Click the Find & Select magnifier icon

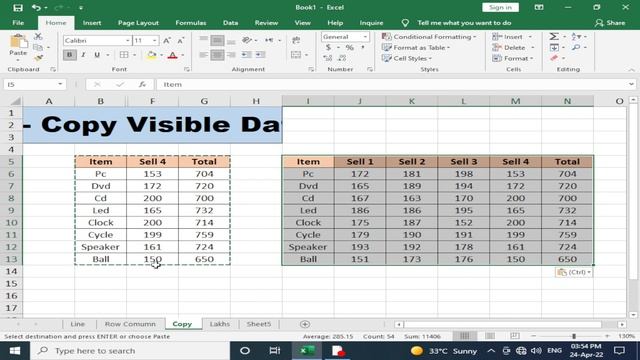point(576,47)
